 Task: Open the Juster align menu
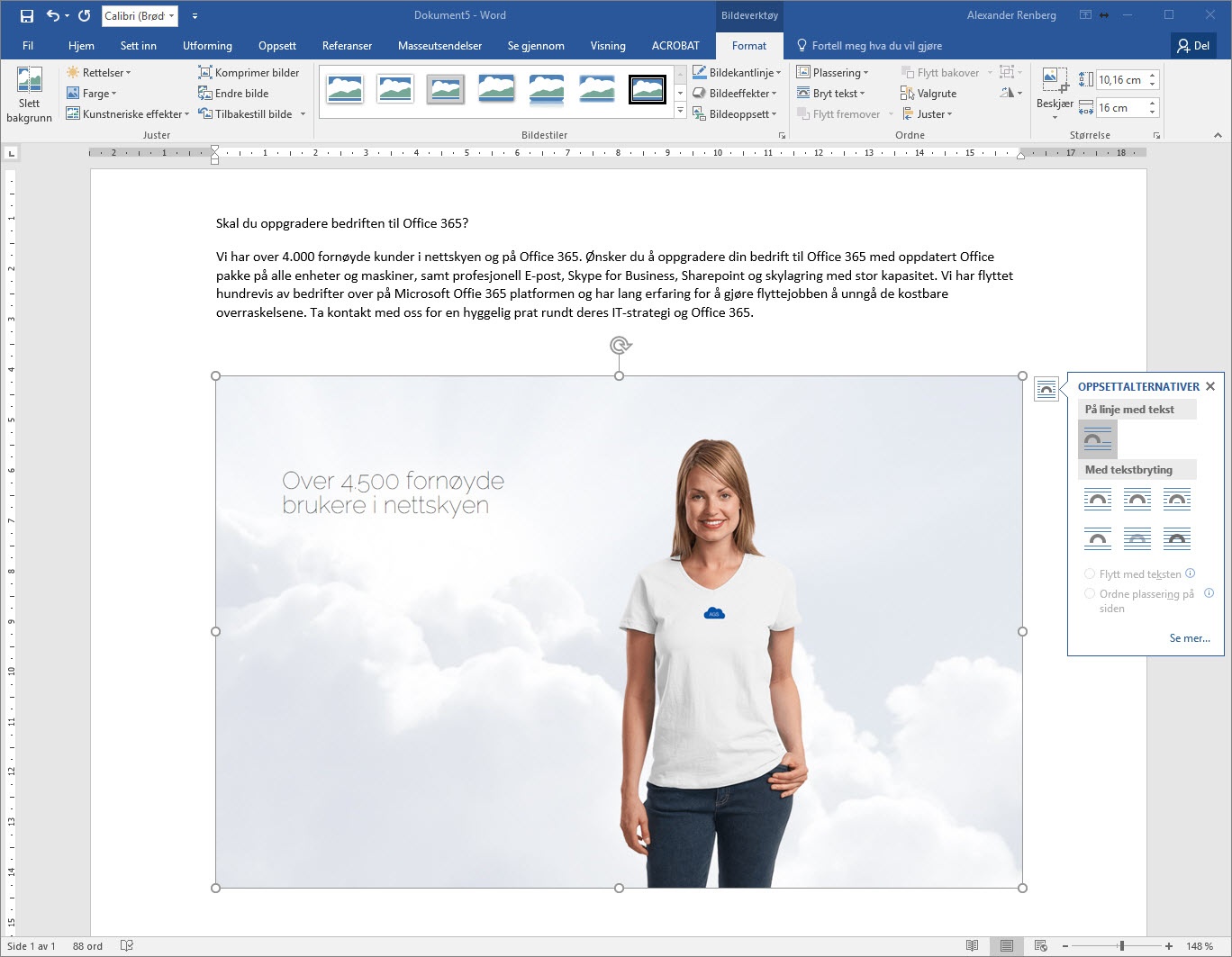pos(927,113)
